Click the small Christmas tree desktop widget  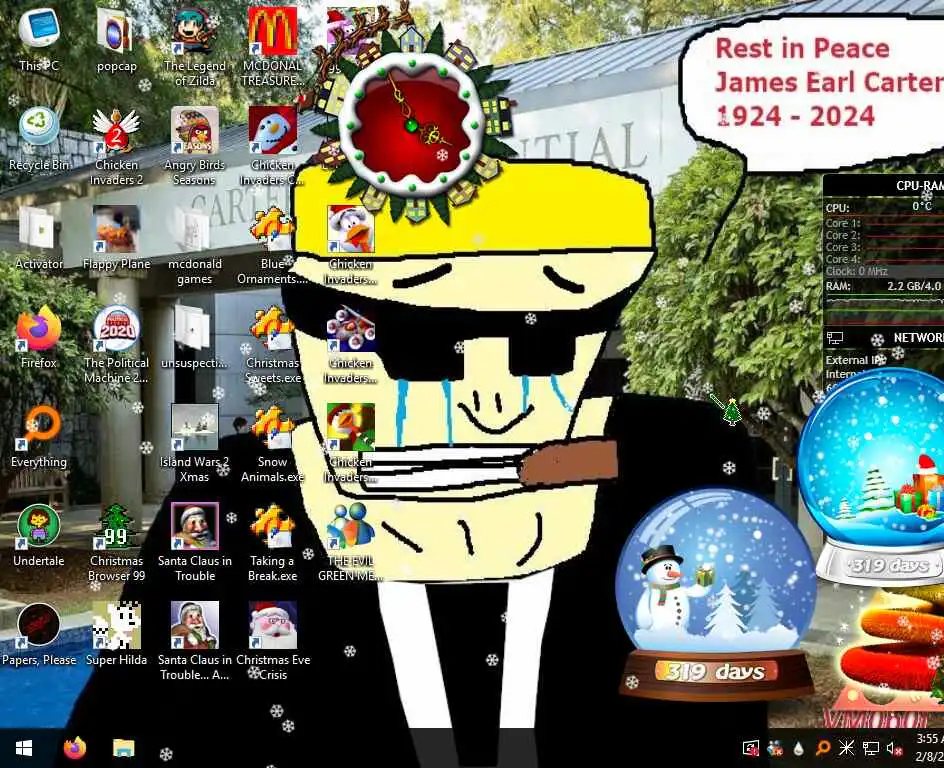pyautogui.click(x=731, y=412)
